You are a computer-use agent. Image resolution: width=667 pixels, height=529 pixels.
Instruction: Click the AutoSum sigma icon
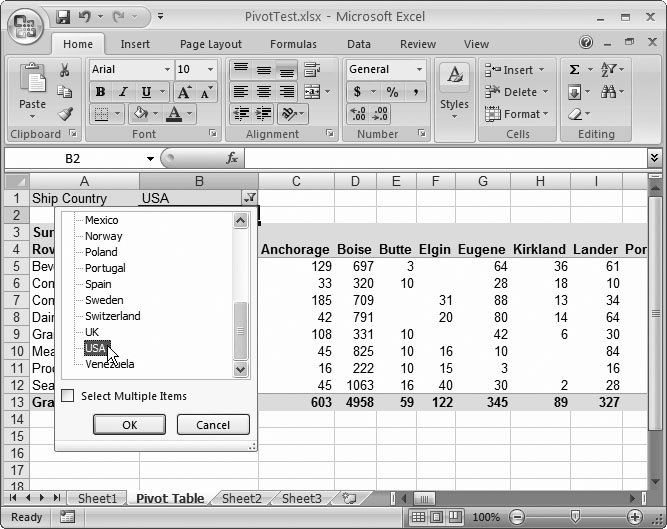(574, 70)
